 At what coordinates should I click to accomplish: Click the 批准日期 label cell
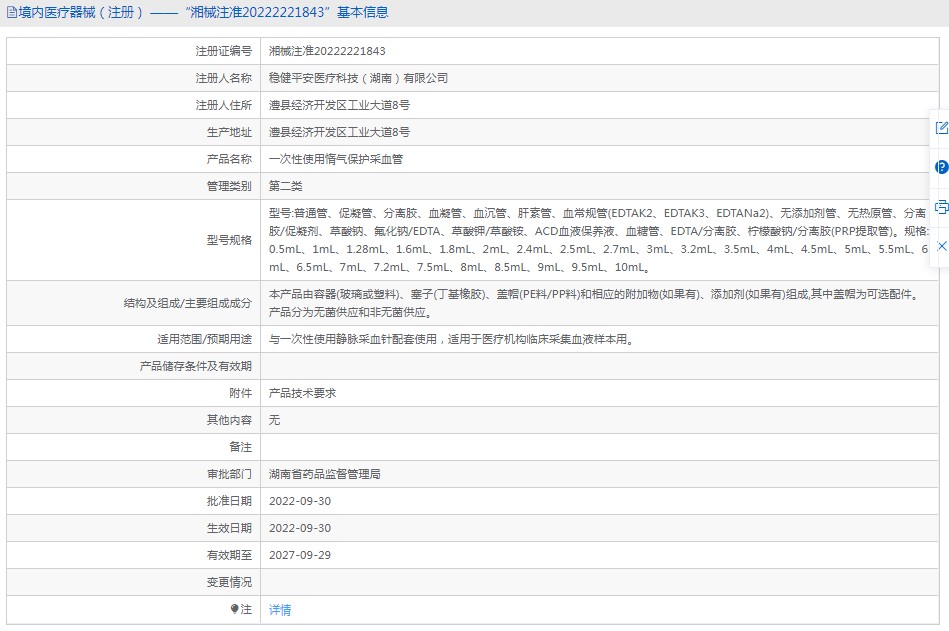point(134,501)
